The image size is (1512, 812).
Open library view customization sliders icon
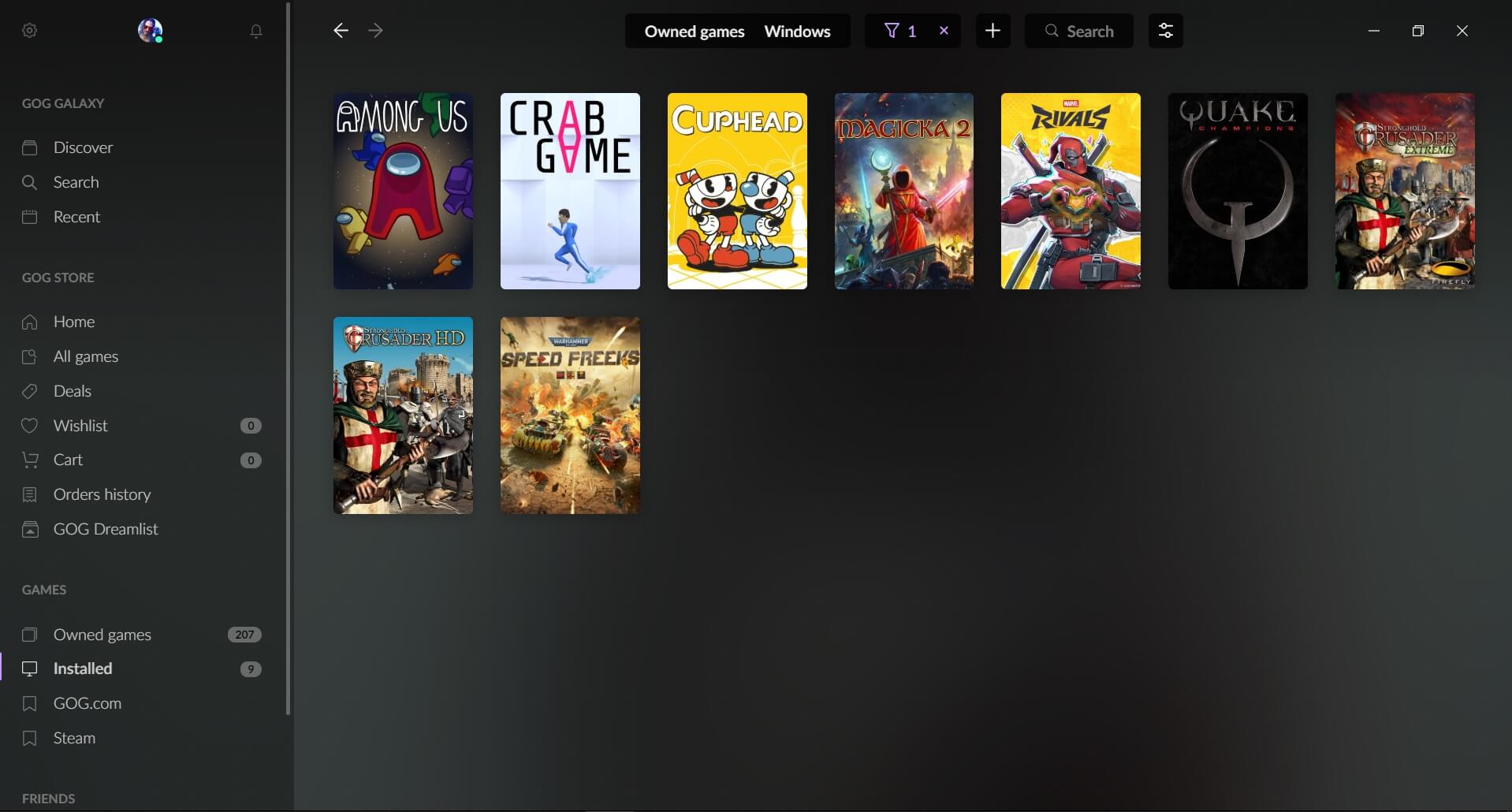click(1166, 31)
